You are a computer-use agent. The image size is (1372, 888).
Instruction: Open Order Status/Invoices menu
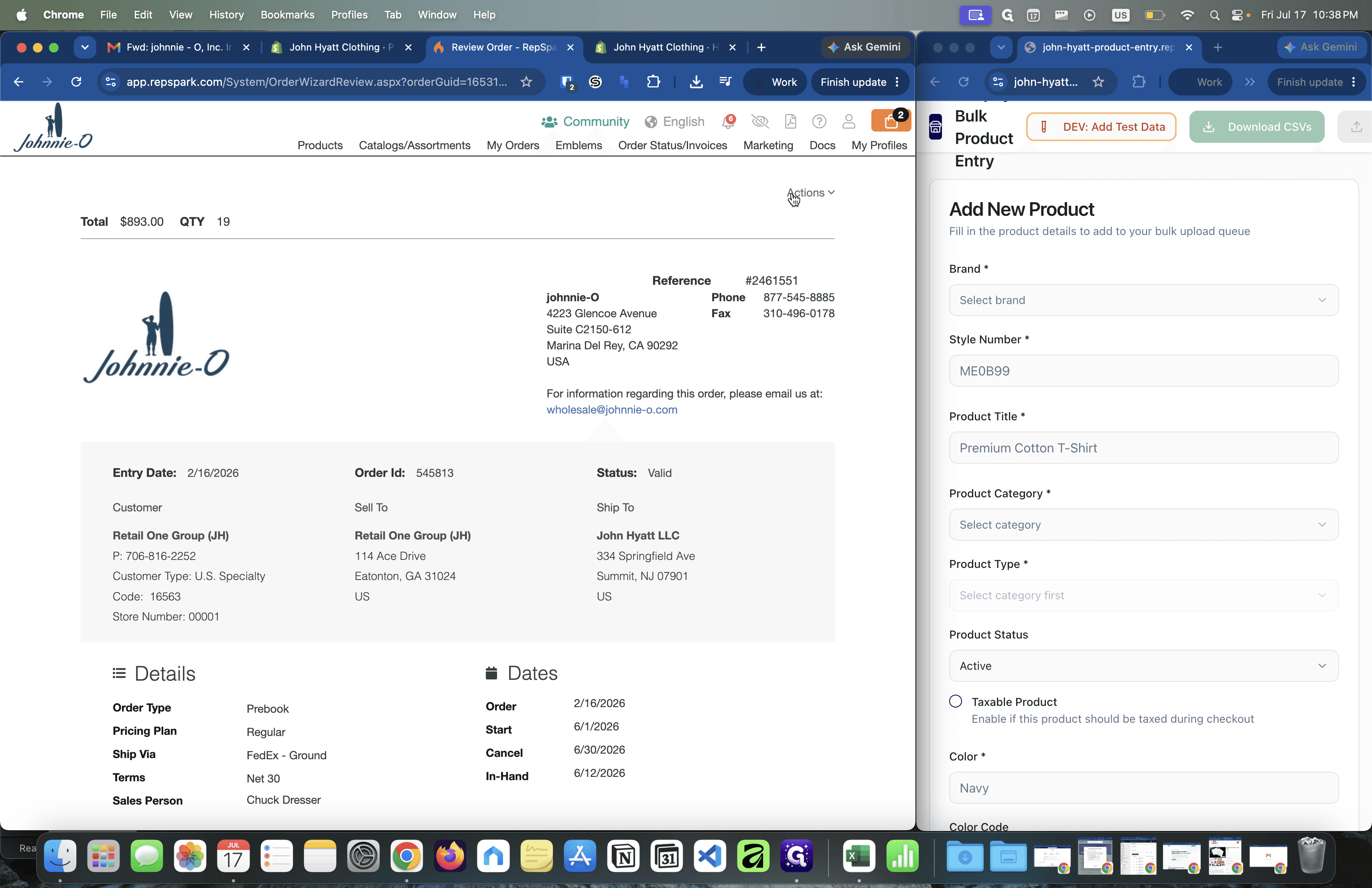click(x=672, y=145)
